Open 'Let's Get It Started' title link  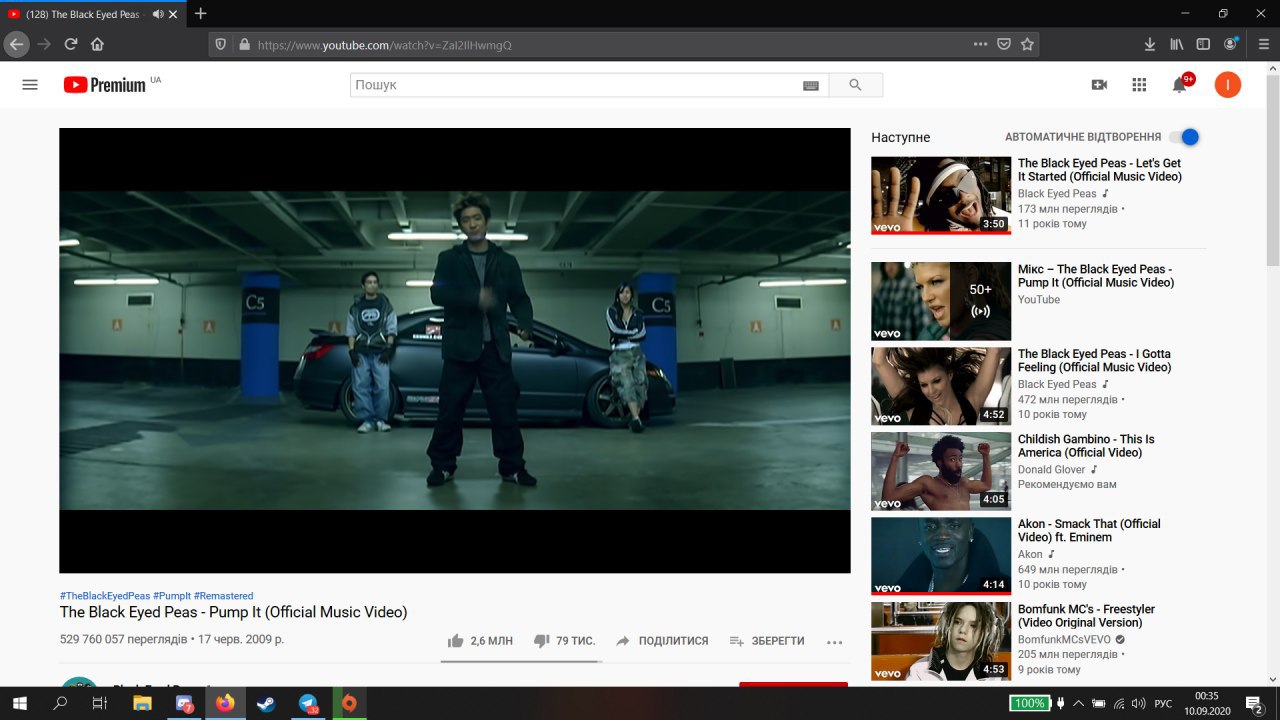pyautogui.click(x=1099, y=170)
